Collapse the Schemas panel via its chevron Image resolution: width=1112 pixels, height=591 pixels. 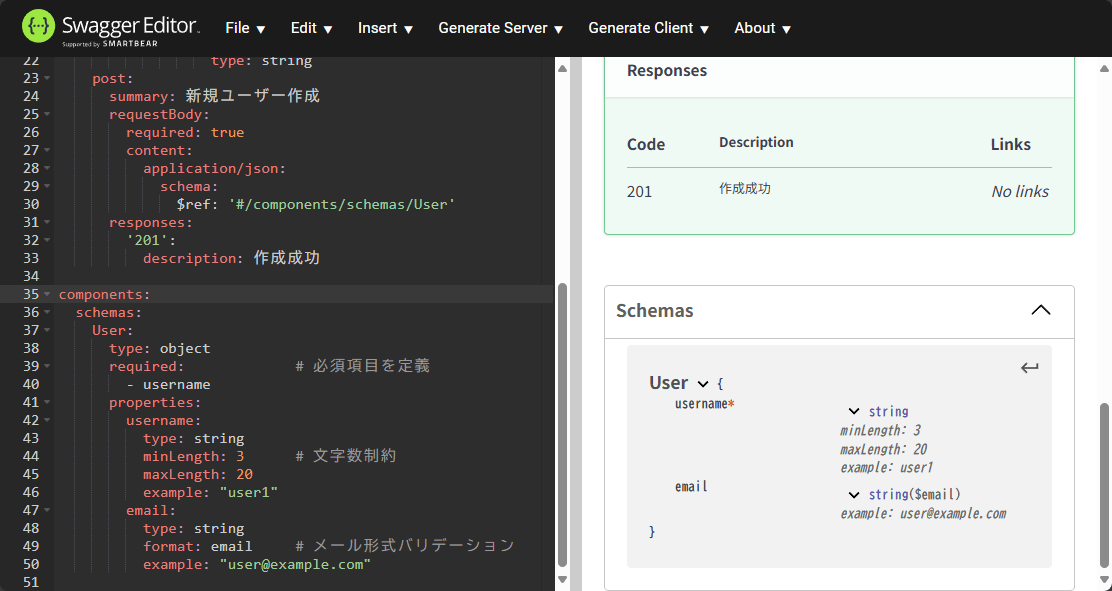coord(1040,311)
